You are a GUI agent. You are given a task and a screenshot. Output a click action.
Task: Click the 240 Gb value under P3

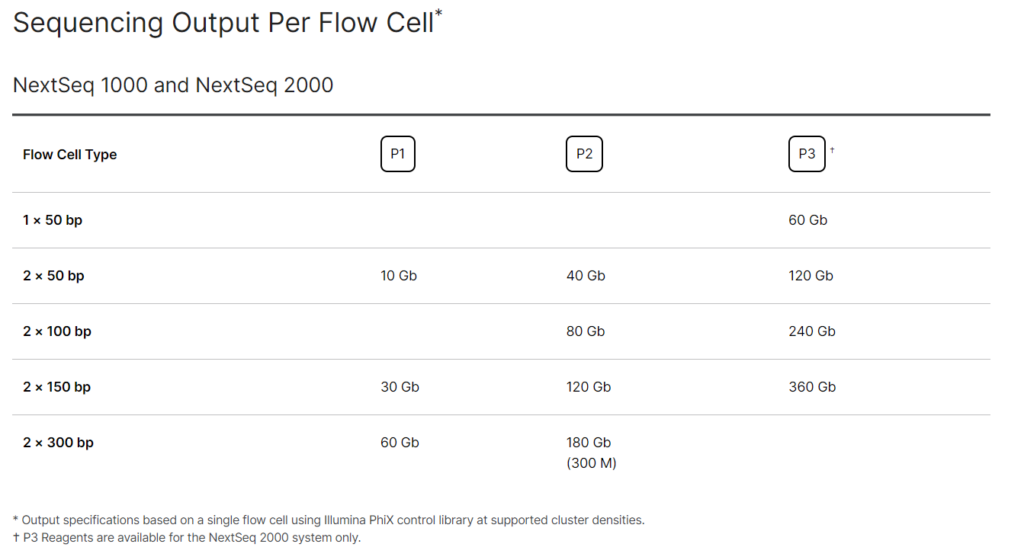click(x=812, y=331)
